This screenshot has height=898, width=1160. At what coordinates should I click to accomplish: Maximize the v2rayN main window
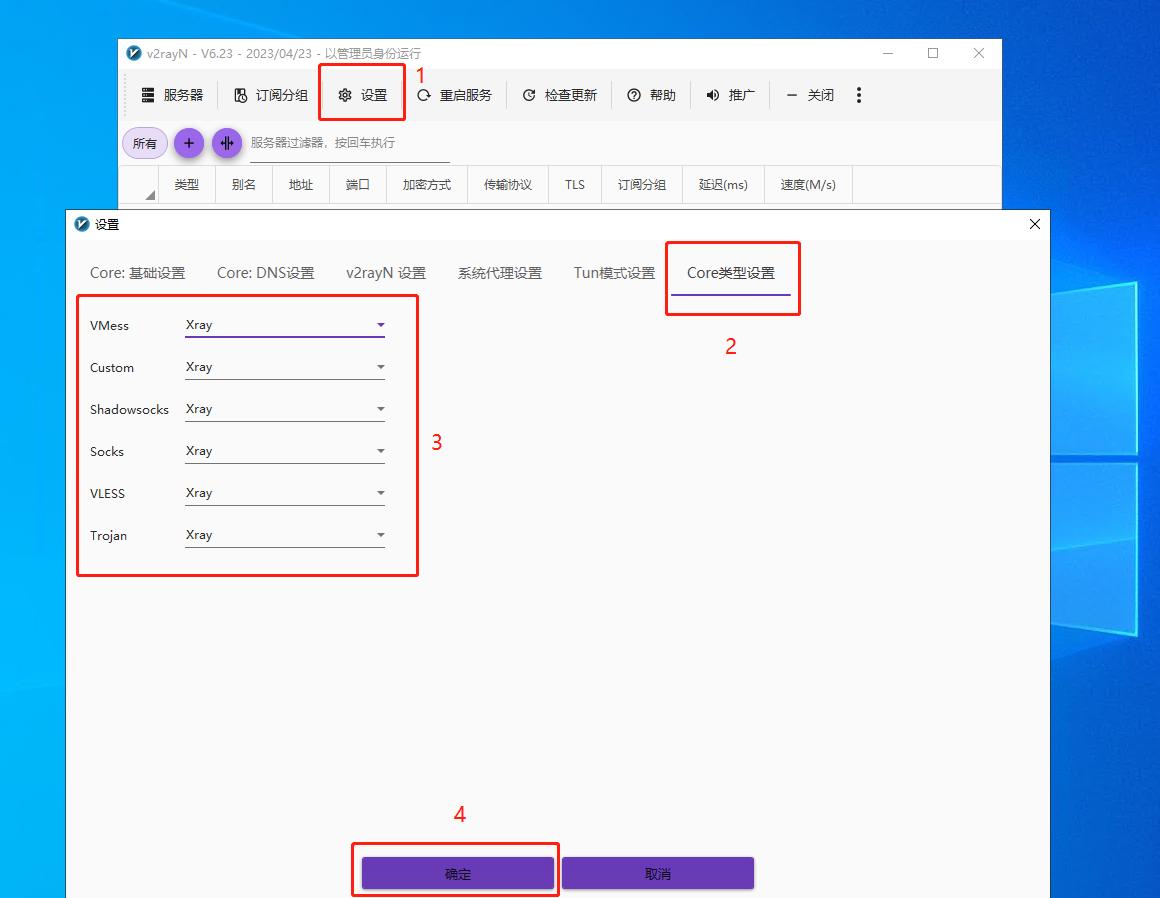(933, 53)
